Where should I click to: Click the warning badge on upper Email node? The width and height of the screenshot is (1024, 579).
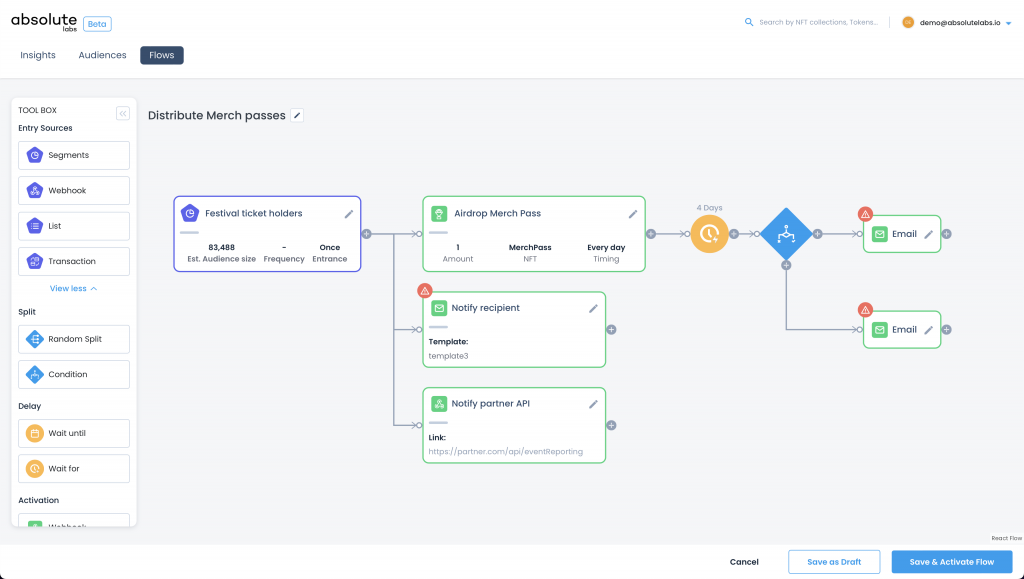[x=865, y=214]
